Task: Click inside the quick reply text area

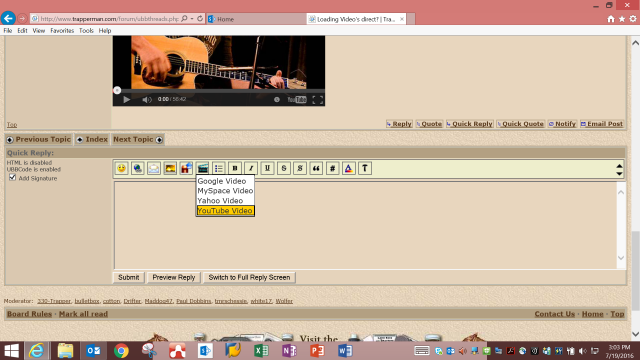Action: point(365,225)
